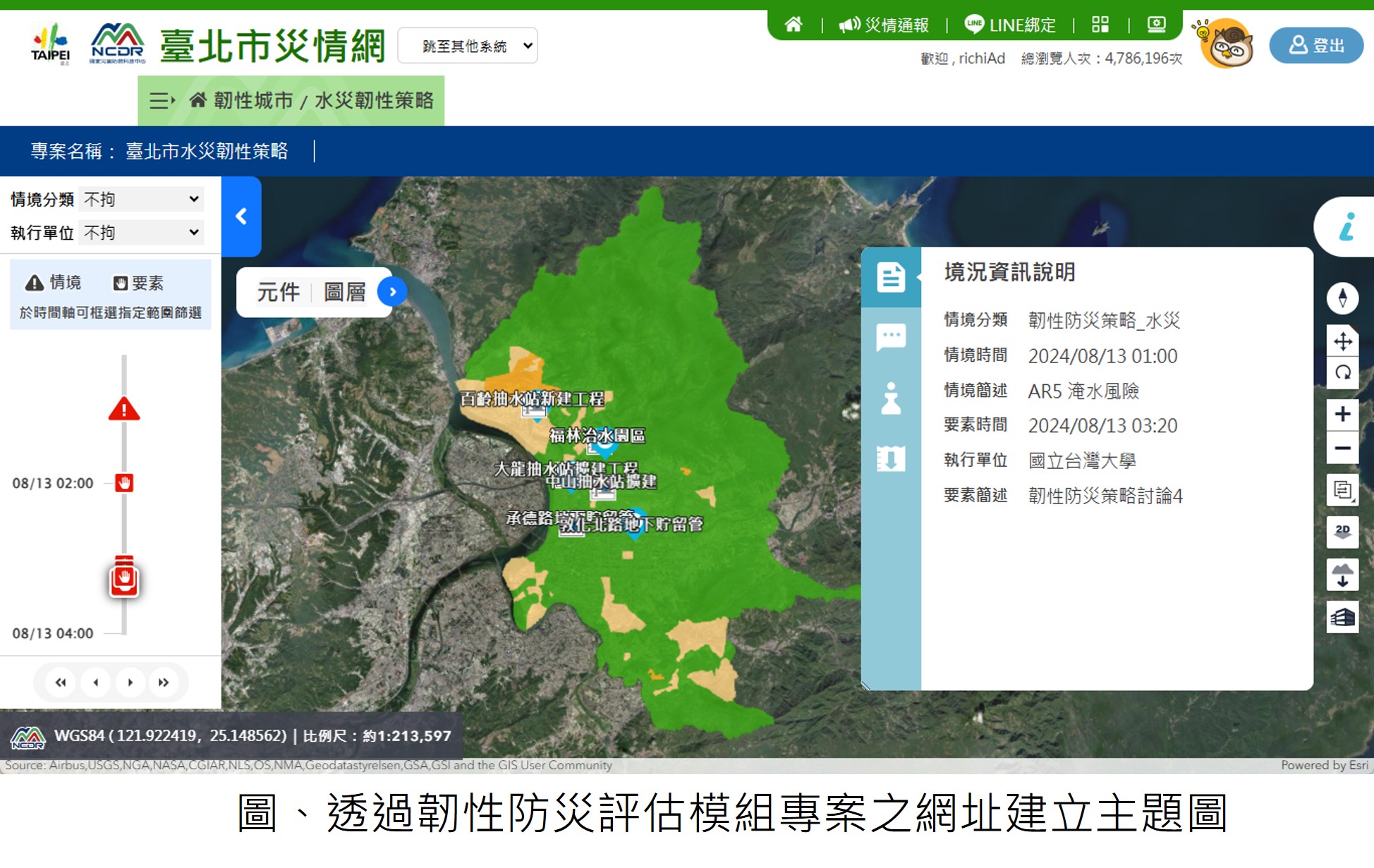Expand the 執行單位 dropdown
This screenshot has width=1374, height=868.
(x=142, y=233)
